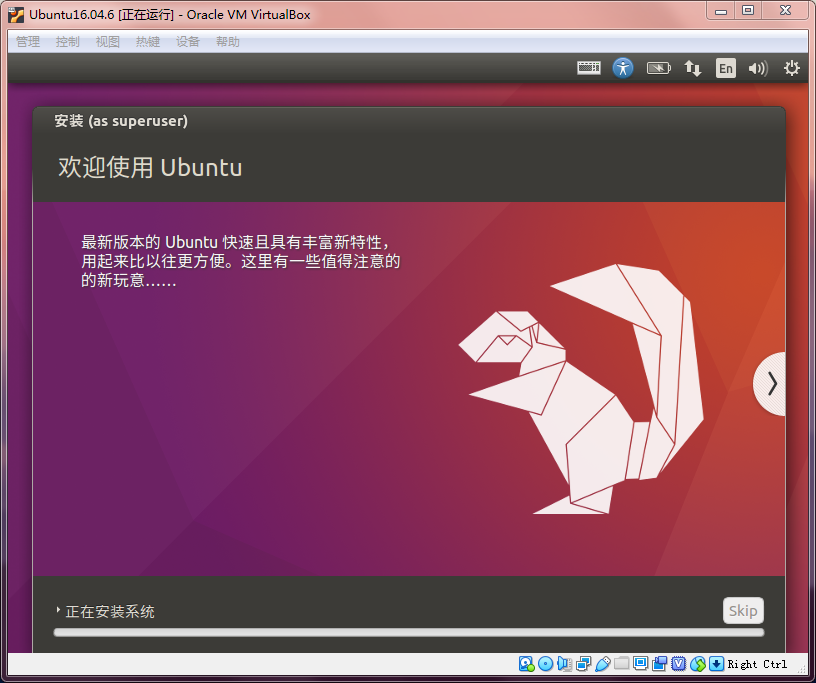Open the 帮助 menu

pyautogui.click(x=228, y=42)
